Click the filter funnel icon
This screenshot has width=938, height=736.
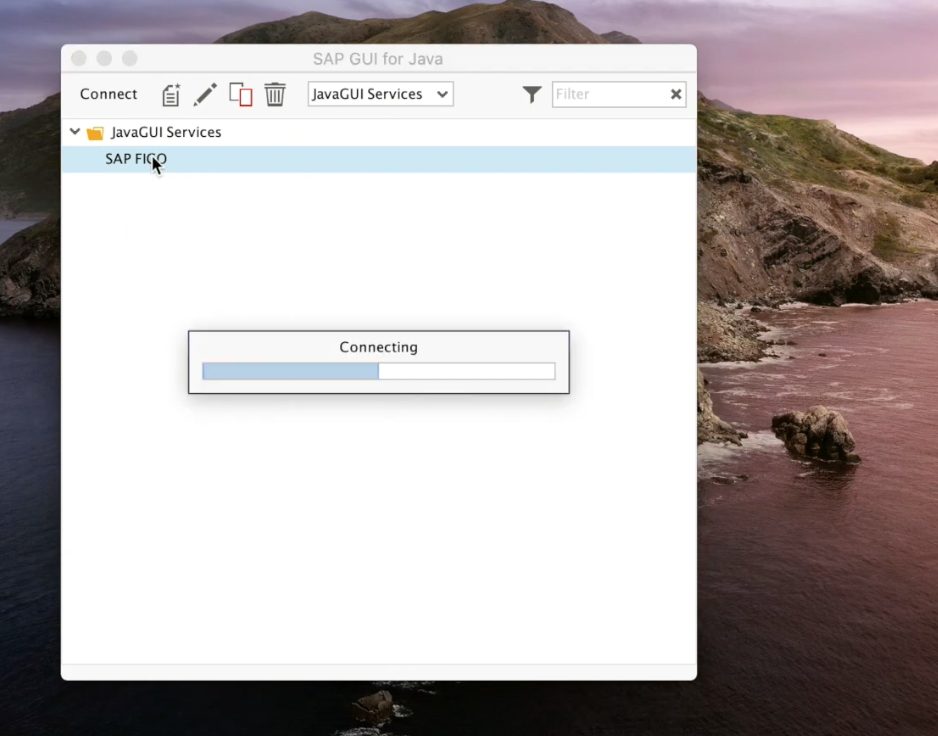pos(532,94)
